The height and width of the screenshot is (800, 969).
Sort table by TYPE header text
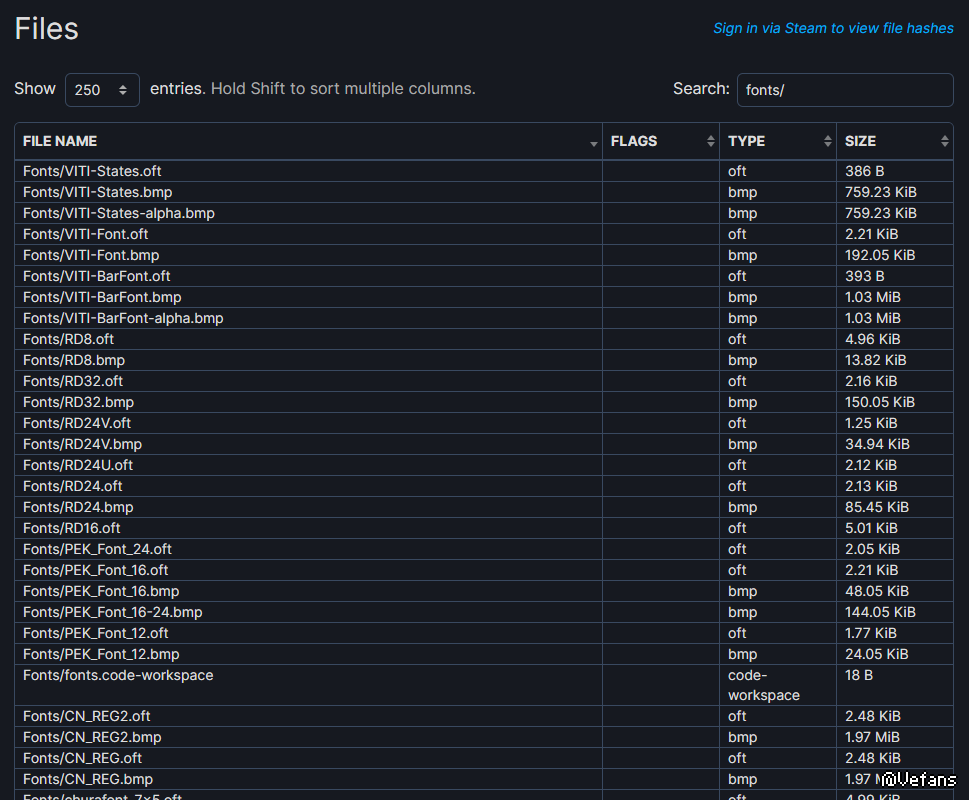coord(746,141)
